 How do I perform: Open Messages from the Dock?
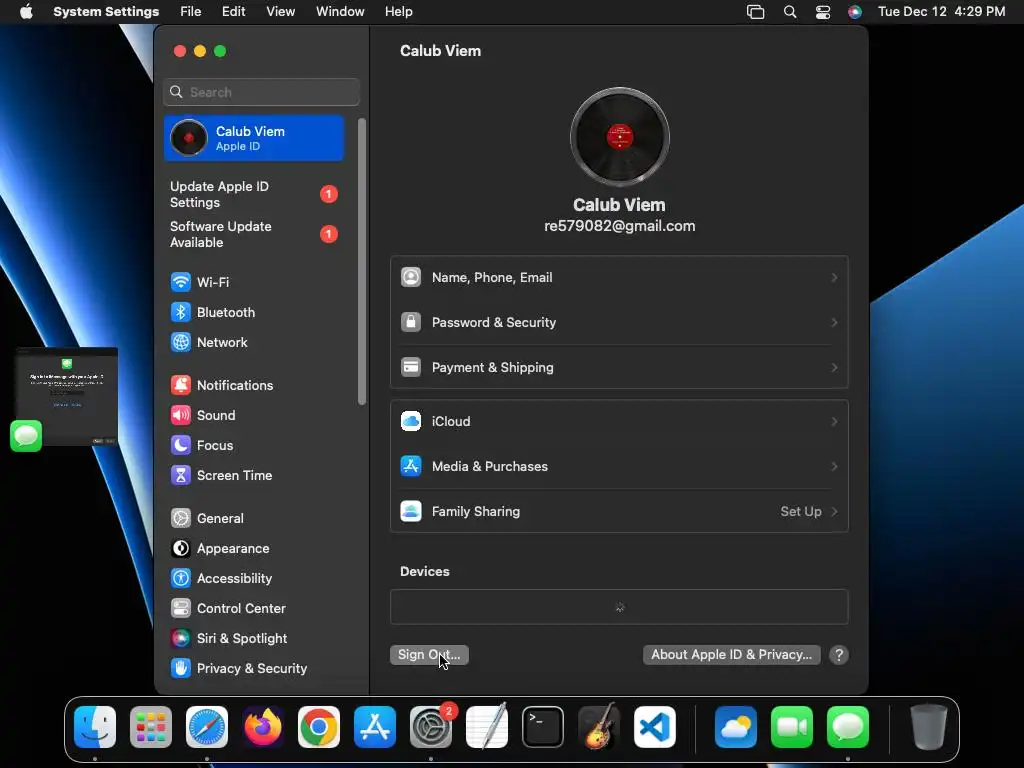point(848,727)
